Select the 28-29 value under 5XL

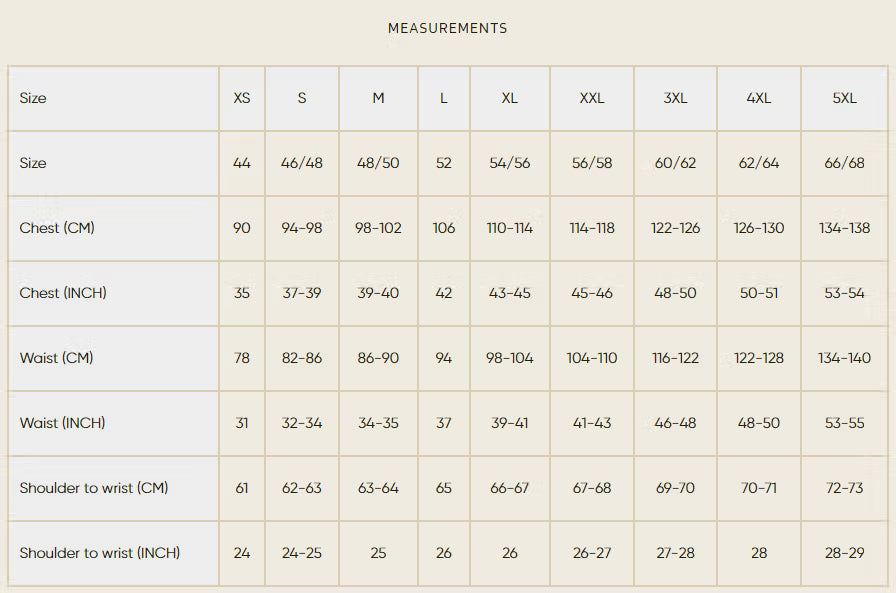pos(844,553)
